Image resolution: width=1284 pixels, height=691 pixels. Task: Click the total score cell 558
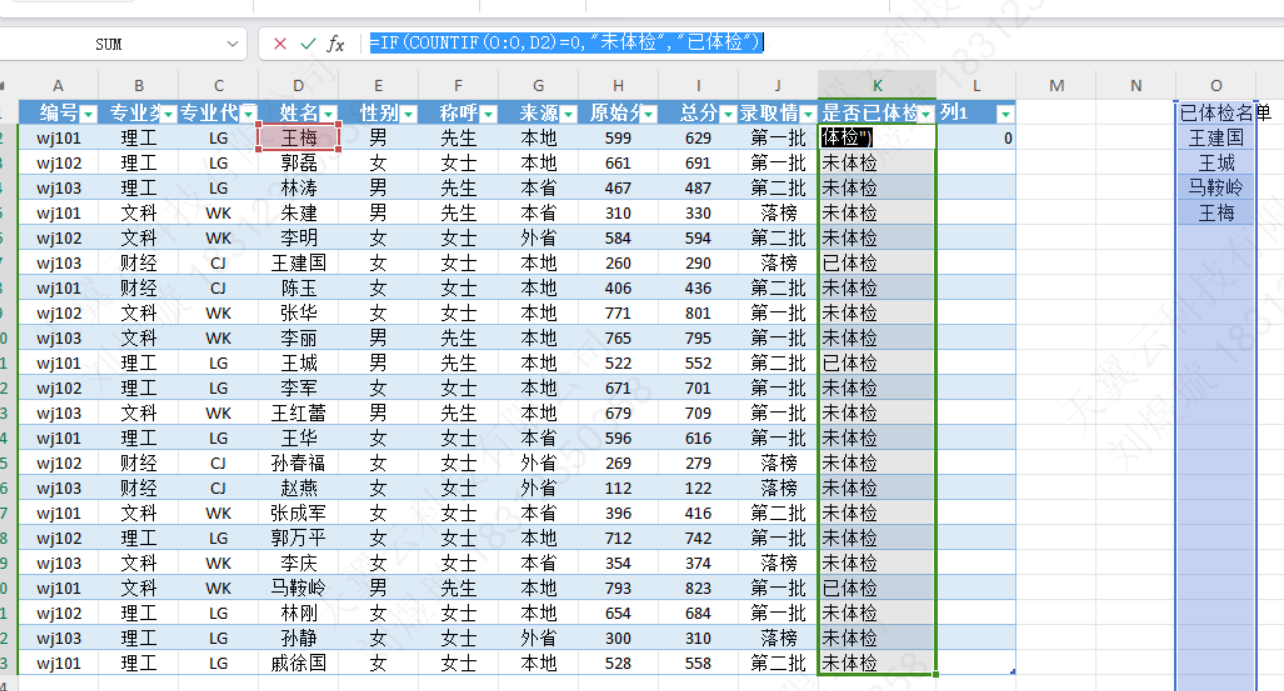698,663
